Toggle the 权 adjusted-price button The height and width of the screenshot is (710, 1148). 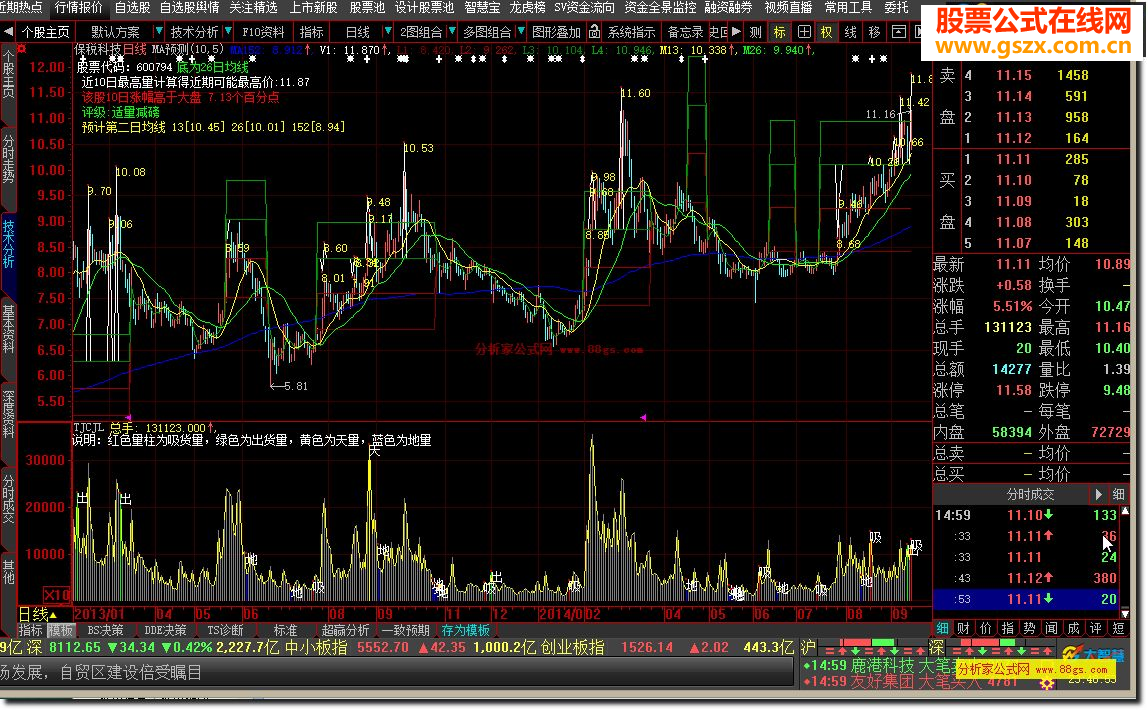click(x=827, y=32)
